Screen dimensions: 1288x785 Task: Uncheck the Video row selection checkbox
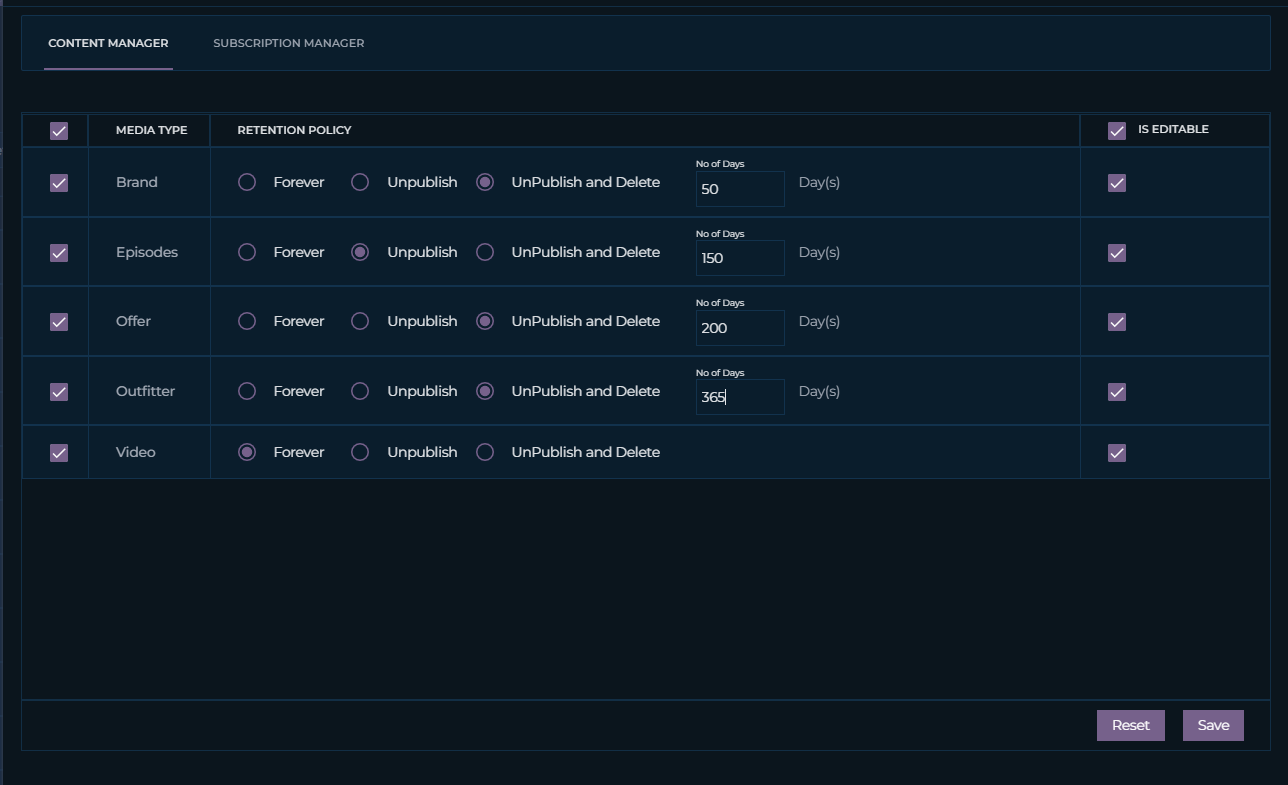click(x=59, y=453)
